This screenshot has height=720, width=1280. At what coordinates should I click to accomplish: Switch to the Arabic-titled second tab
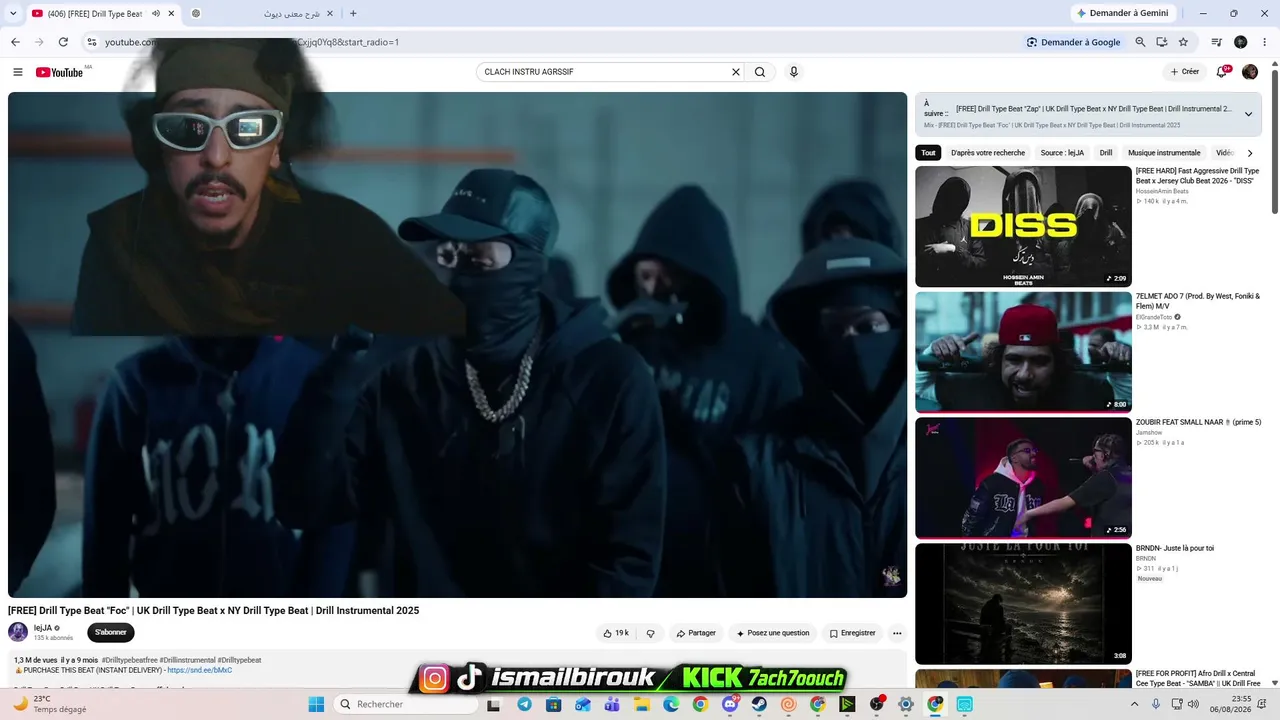point(262,13)
